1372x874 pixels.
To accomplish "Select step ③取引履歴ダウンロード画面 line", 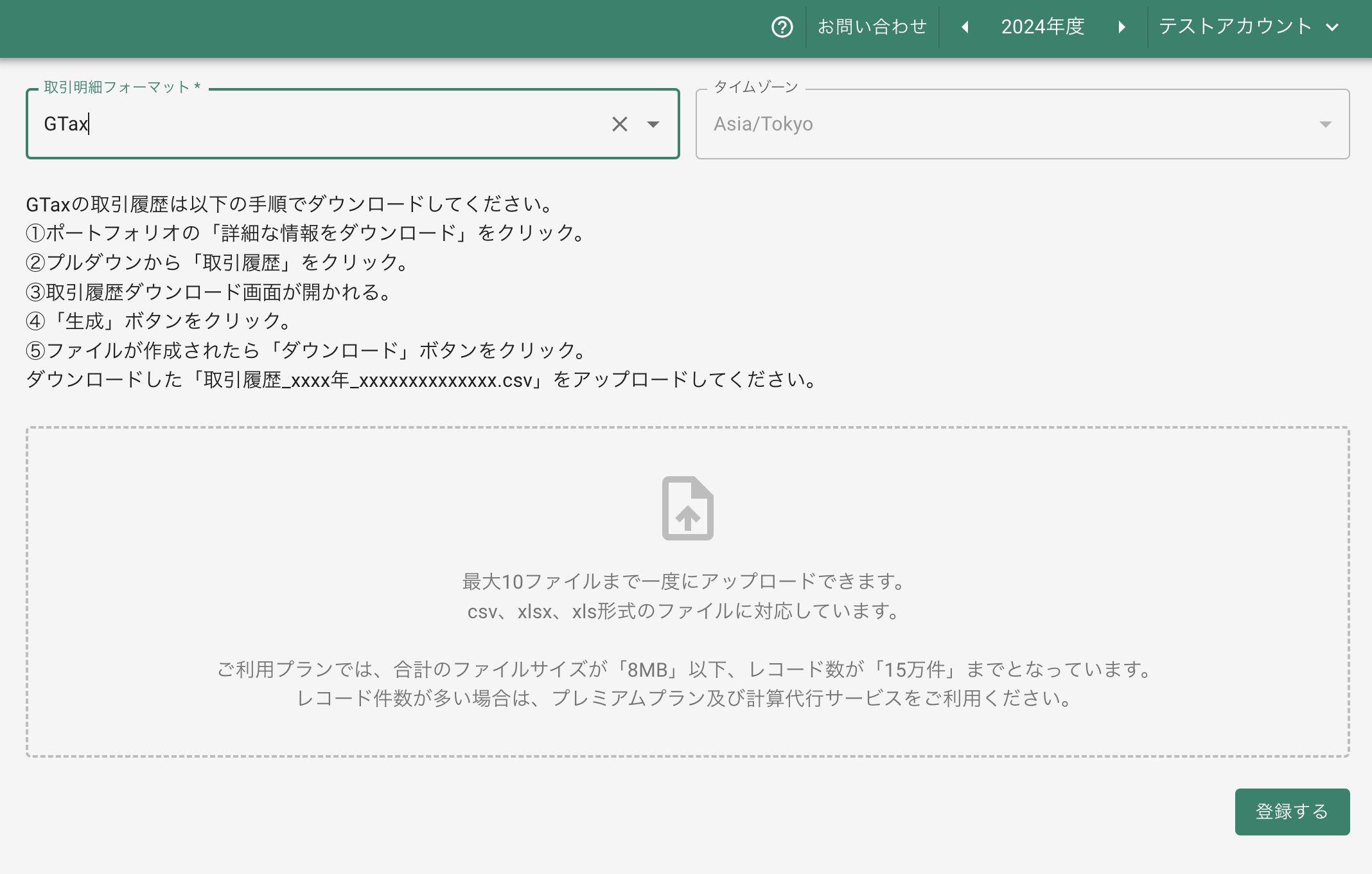I will coord(209,292).
